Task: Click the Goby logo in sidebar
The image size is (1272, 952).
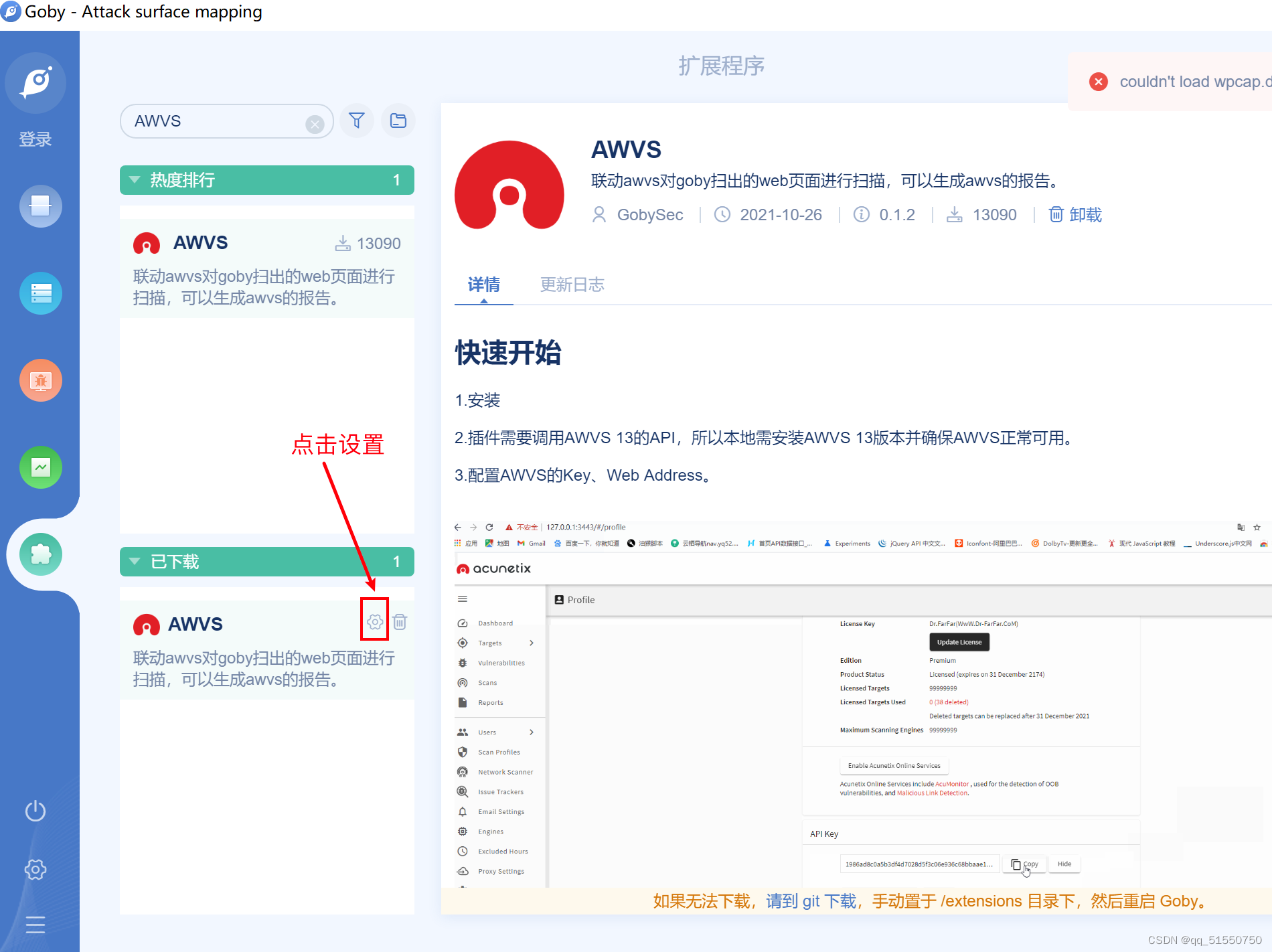Action: pyautogui.click(x=36, y=83)
